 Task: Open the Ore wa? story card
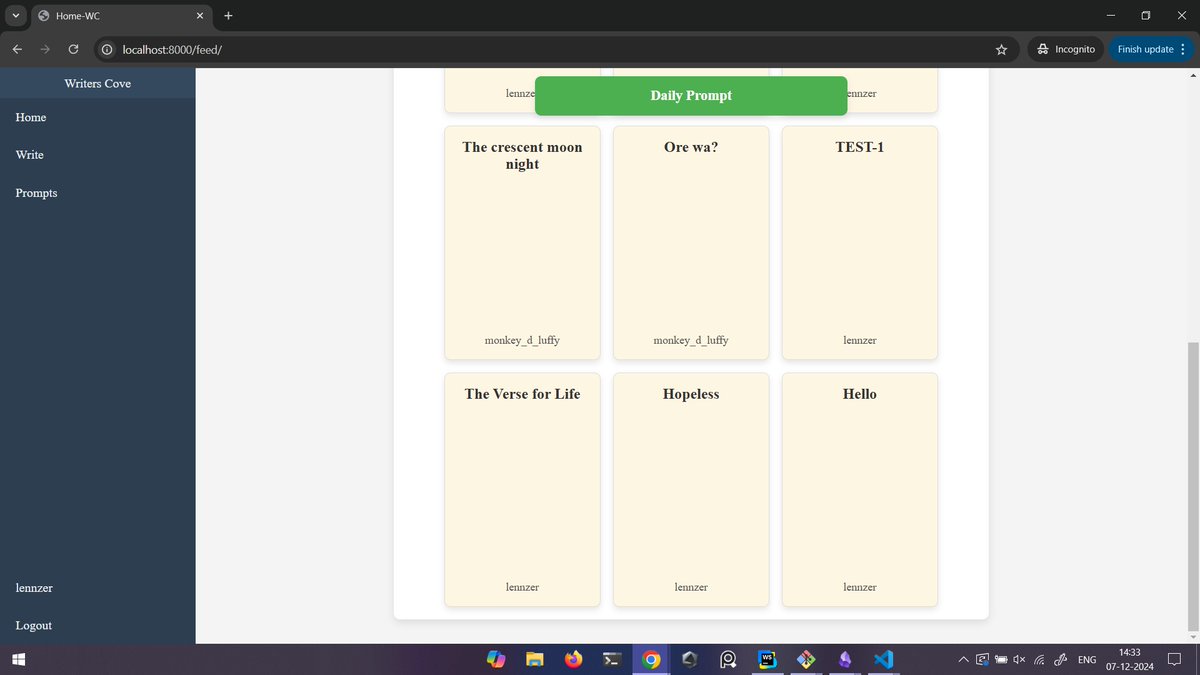(x=691, y=242)
